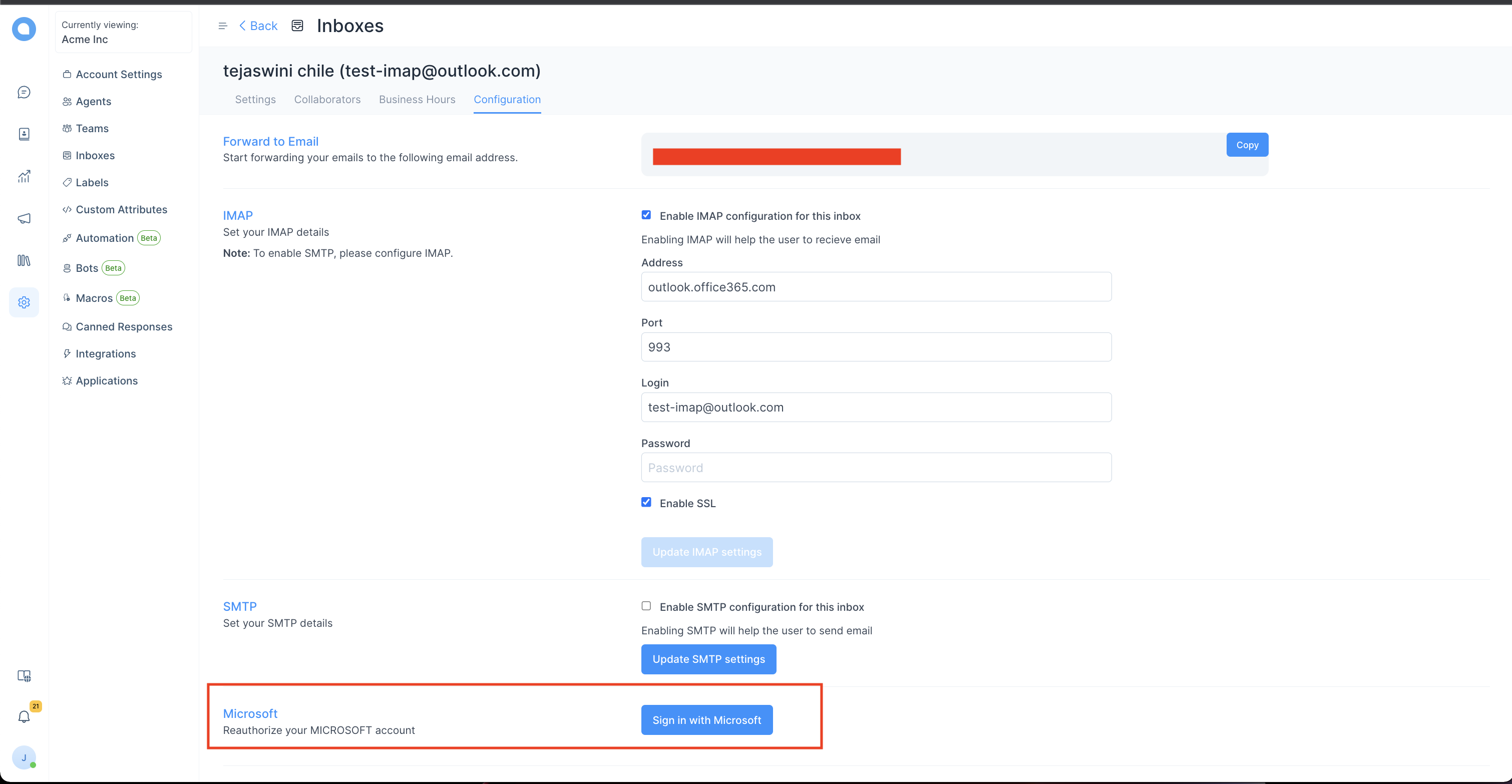Open the Currently viewing Acme Inc switcher
The width and height of the screenshot is (1512, 784).
pyautogui.click(x=123, y=32)
